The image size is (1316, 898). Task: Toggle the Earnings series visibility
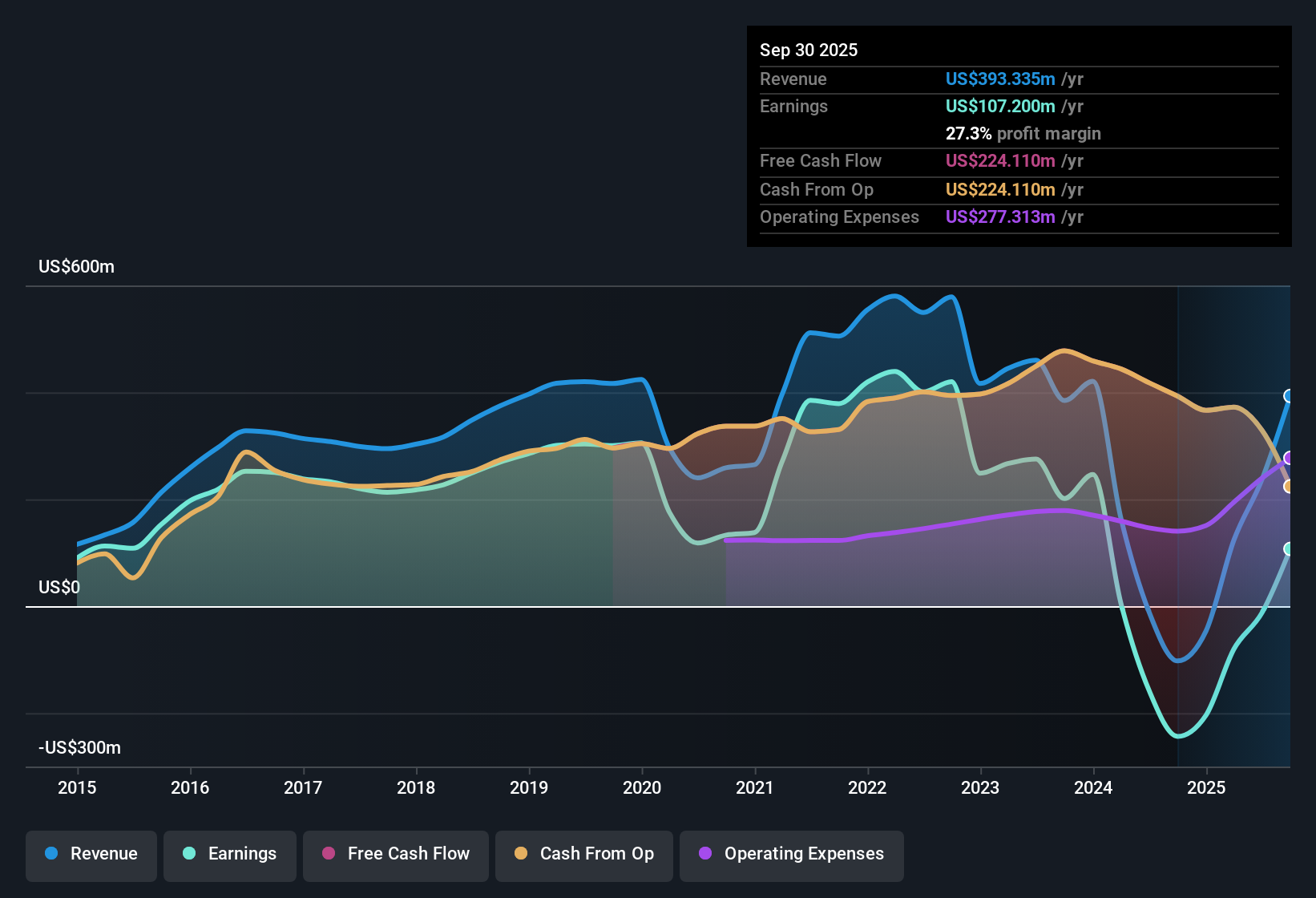(230, 854)
